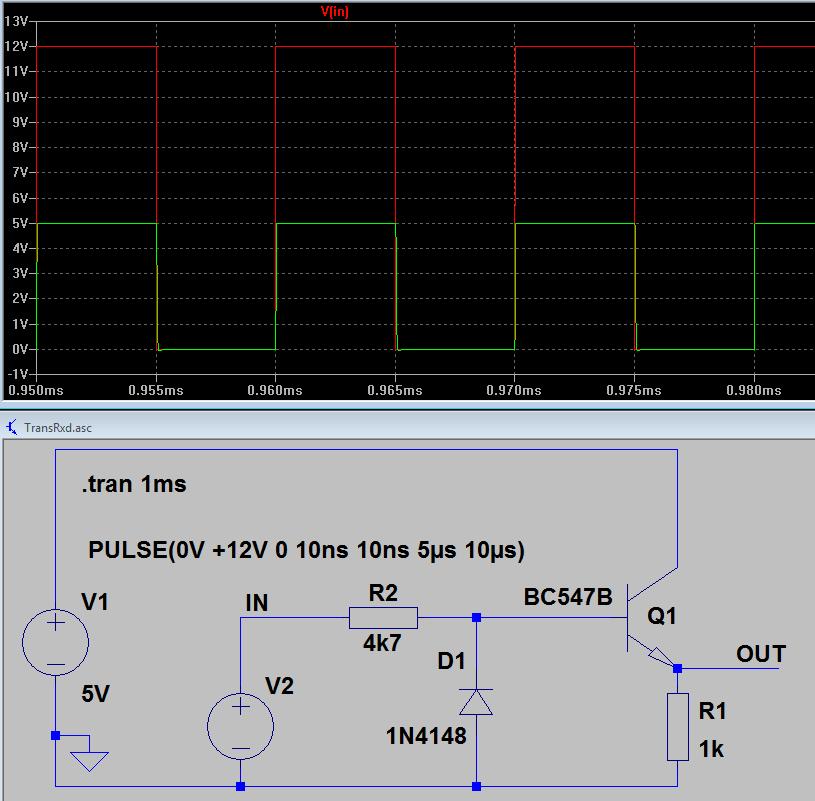
Task: Click the TransRxd.asc schematic window icon
Action: point(12,427)
